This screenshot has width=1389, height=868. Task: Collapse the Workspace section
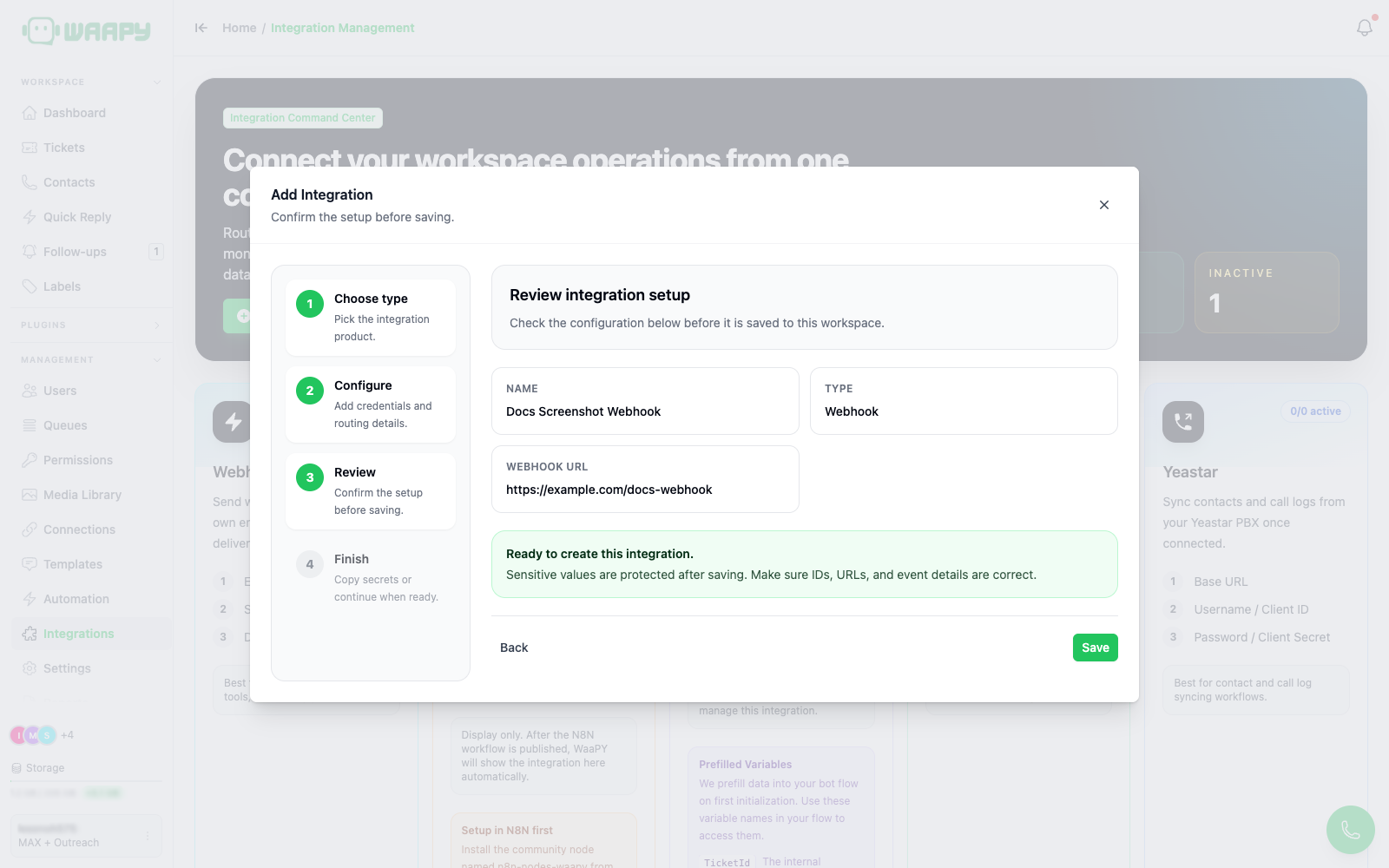157,82
